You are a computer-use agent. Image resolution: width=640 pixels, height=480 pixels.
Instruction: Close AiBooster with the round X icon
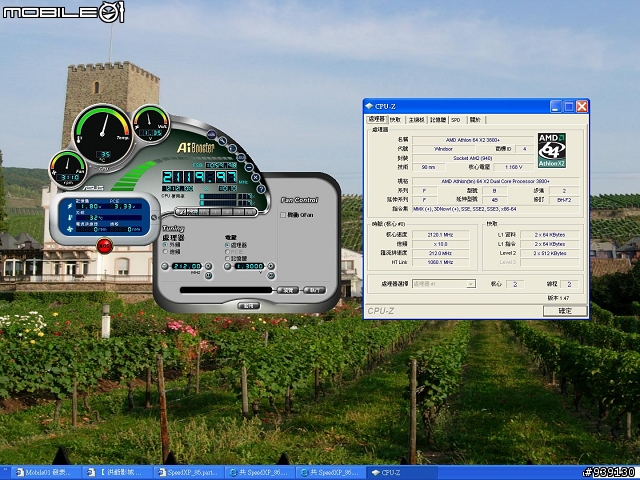click(x=256, y=177)
